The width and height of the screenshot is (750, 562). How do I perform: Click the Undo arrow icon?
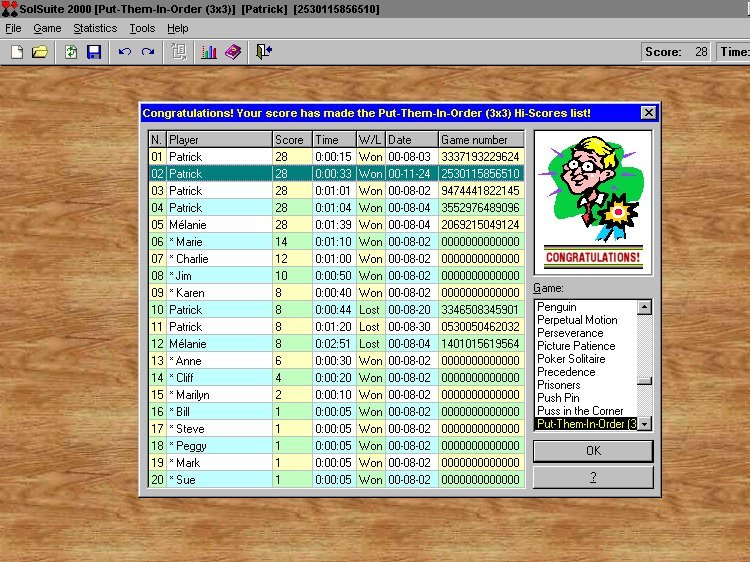[x=125, y=52]
